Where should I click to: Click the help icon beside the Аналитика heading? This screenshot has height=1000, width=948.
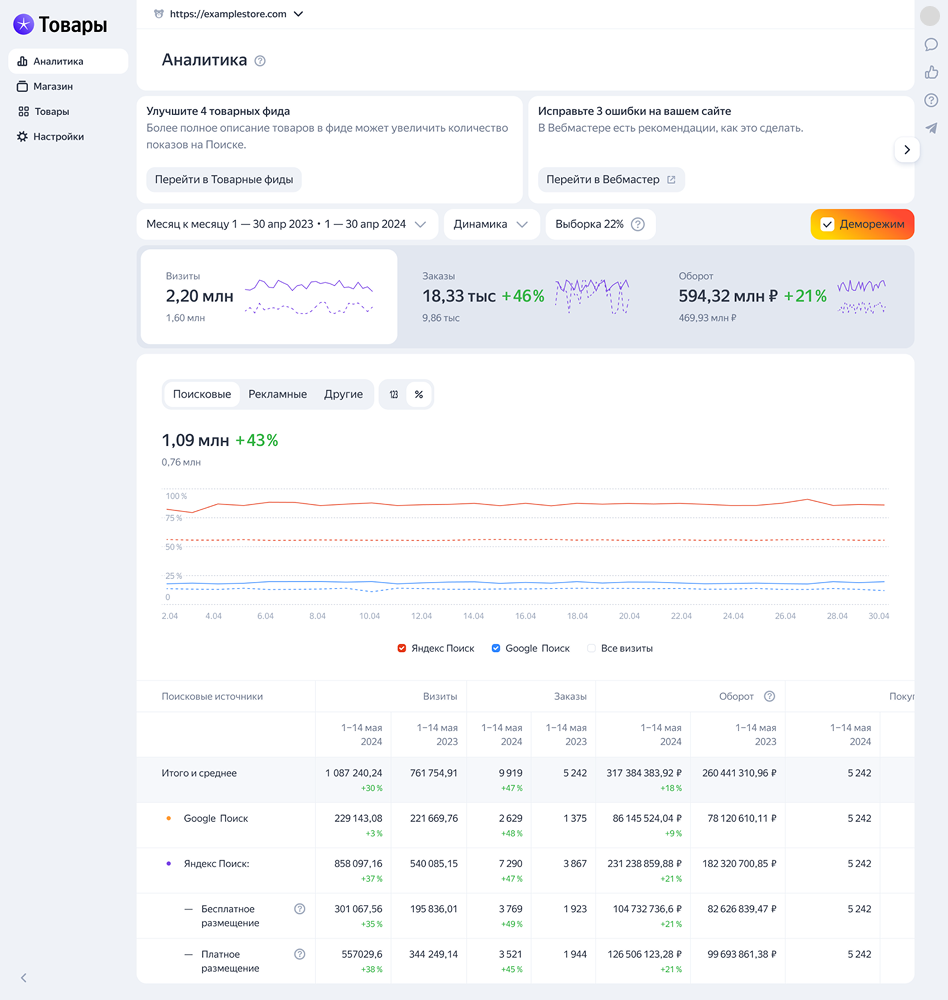pyautogui.click(x=261, y=60)
